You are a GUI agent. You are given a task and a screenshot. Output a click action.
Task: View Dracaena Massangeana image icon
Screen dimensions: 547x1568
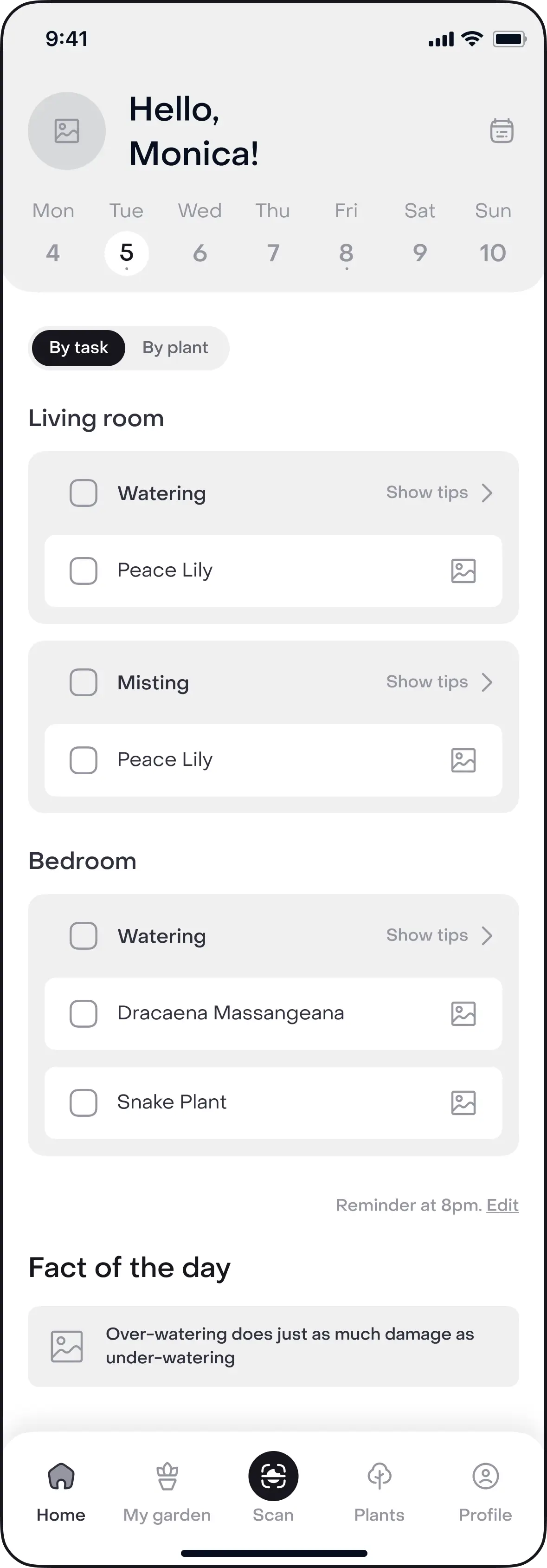point(463,1013)
